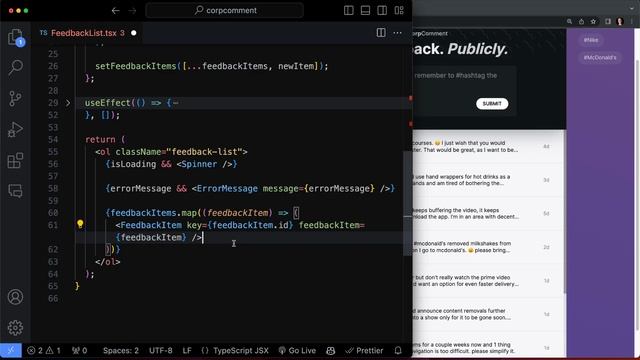This screenshot has width=640, height=360.
Task: Expand the folded useEffect block on line 29
Action: [68, 103]
